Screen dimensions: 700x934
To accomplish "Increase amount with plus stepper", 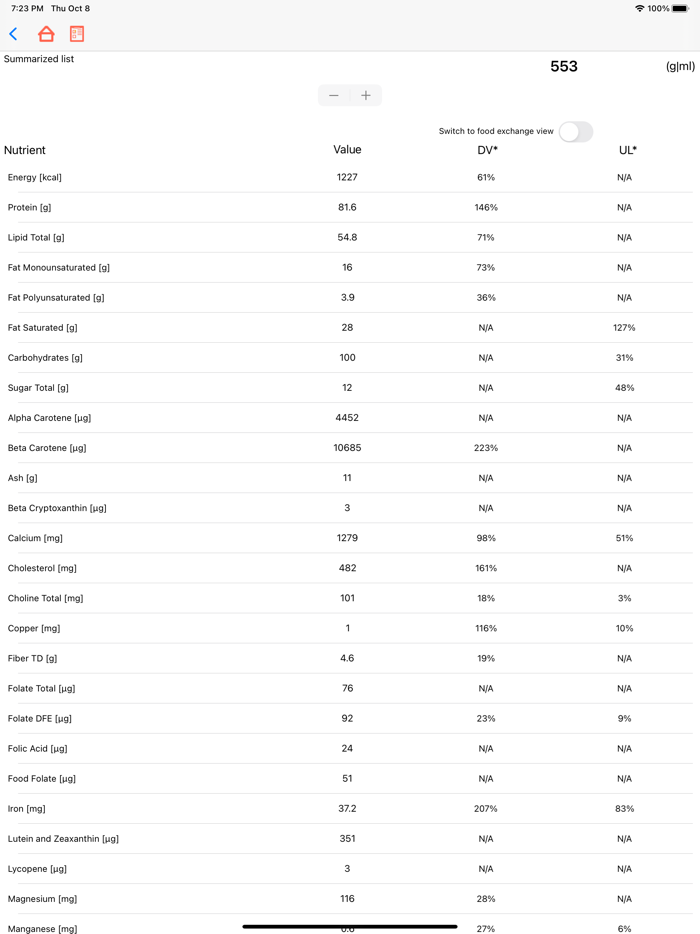I will (366, 96).
